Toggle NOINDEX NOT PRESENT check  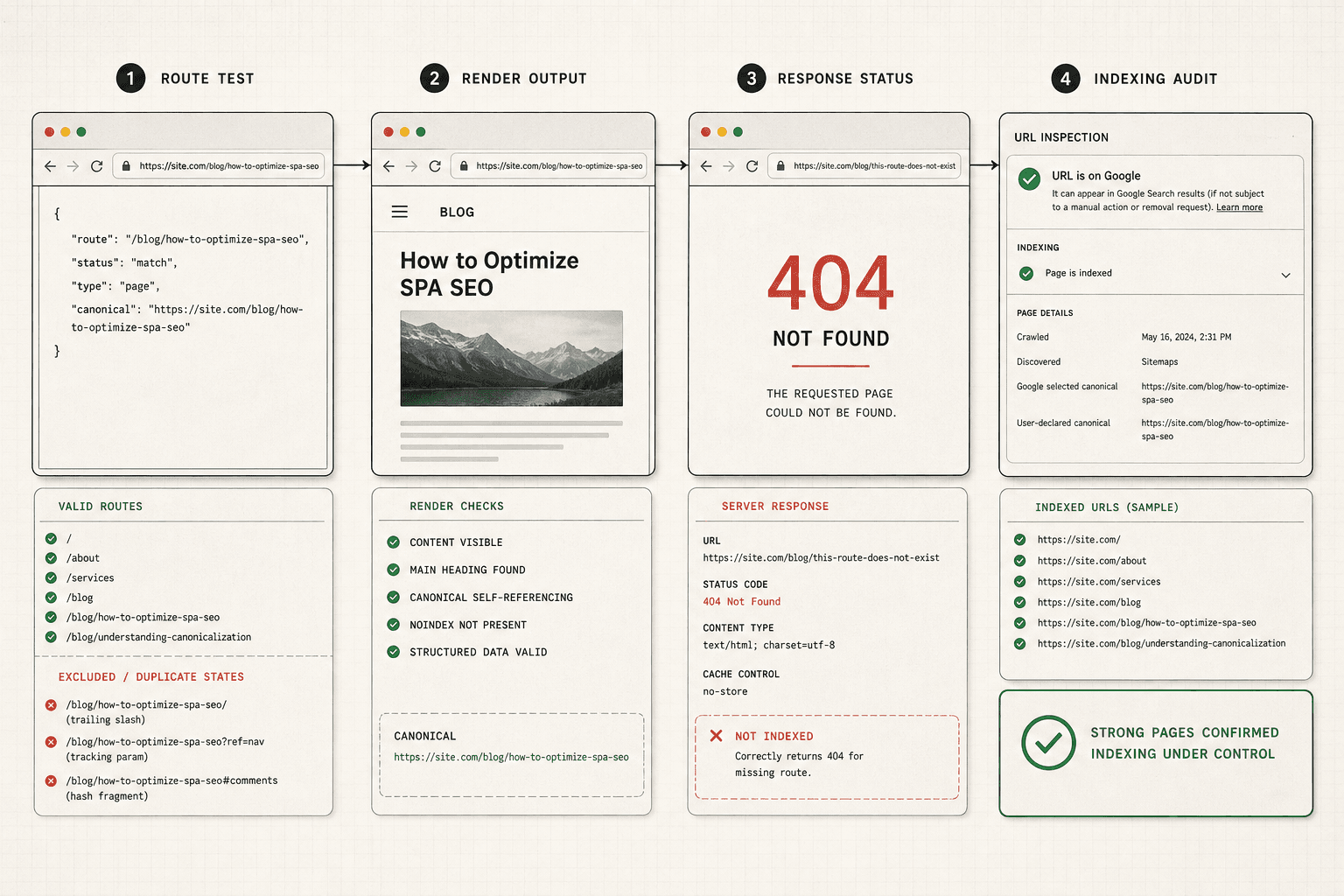394,625
